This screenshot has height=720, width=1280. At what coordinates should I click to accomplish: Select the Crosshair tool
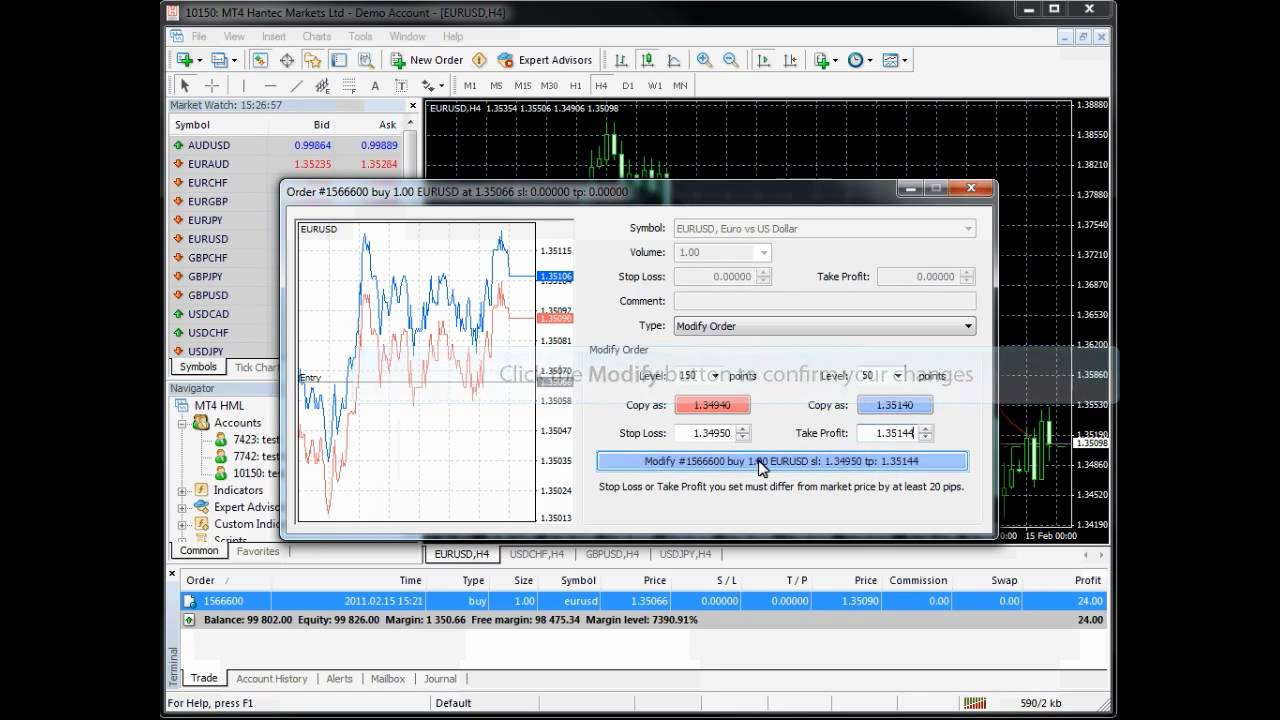[x=211, y=86]
